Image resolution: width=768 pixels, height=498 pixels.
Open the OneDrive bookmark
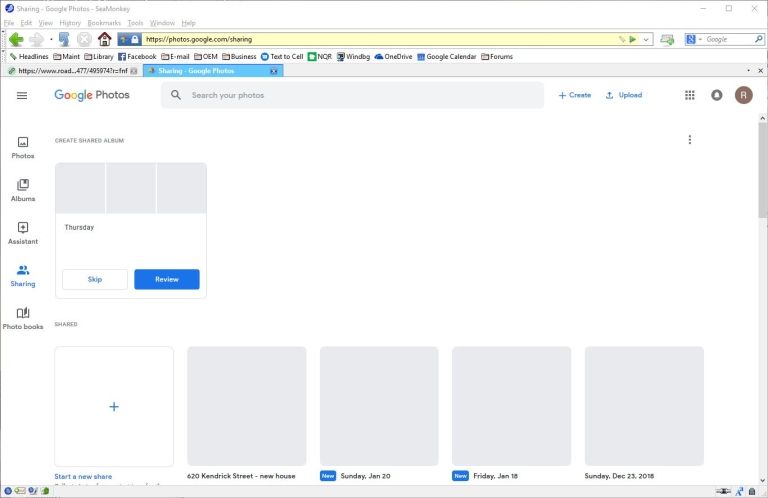[x=393, y=57]
